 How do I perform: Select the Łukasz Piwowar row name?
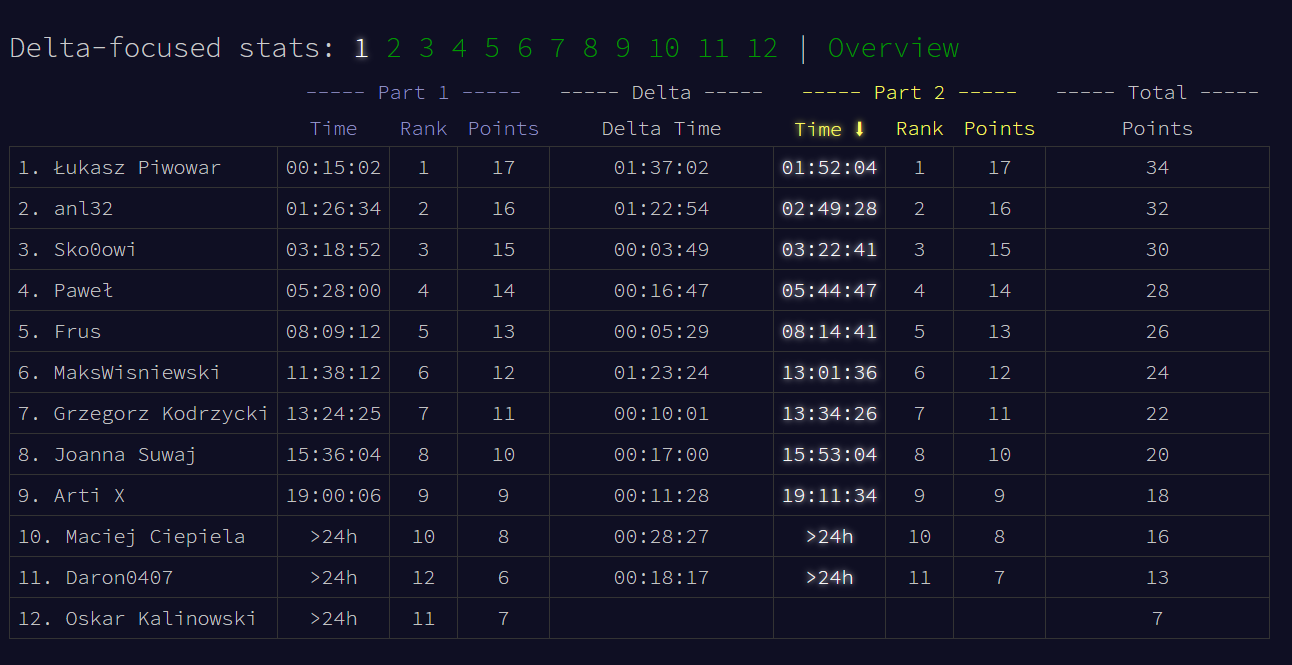pyautogui.click(x=137, y=168)
